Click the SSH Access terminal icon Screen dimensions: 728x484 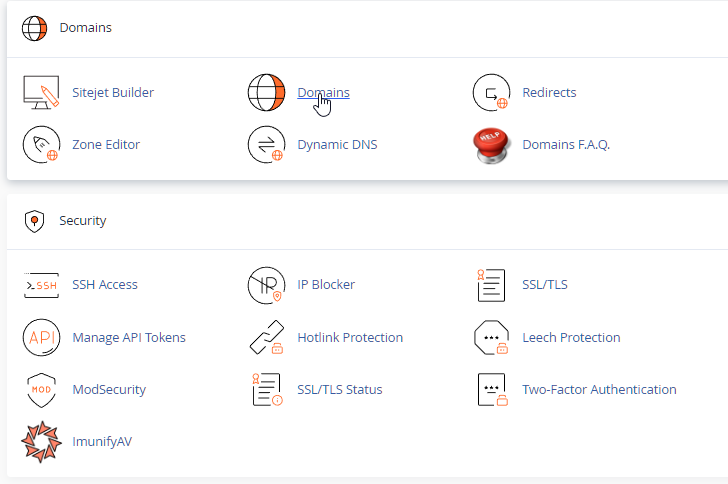[41, 285]
